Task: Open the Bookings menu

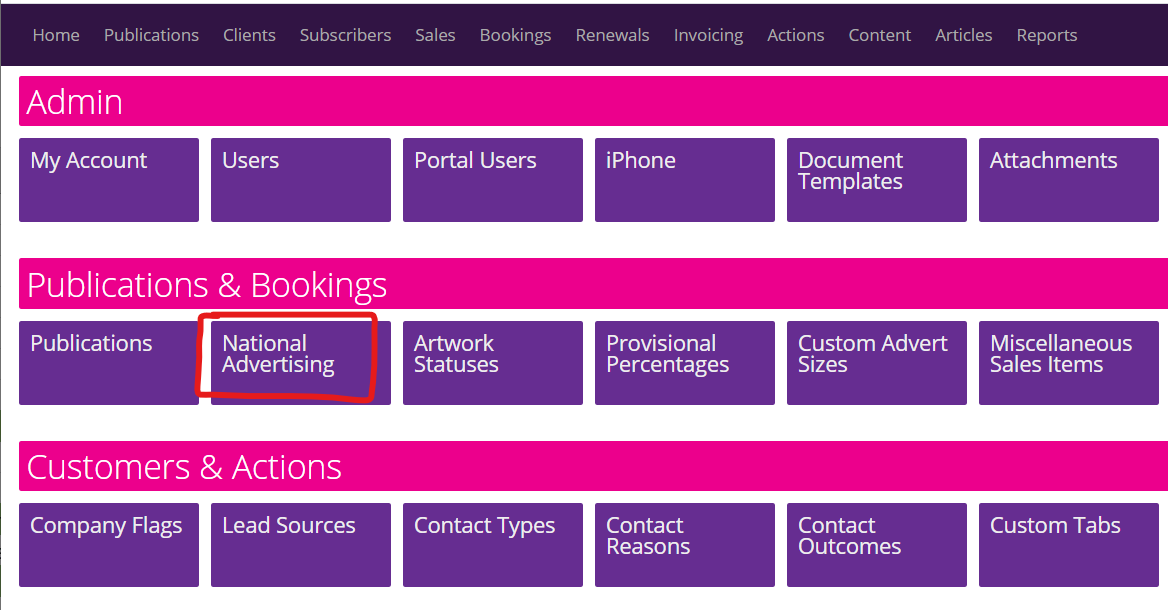Action: coord(515,35)
